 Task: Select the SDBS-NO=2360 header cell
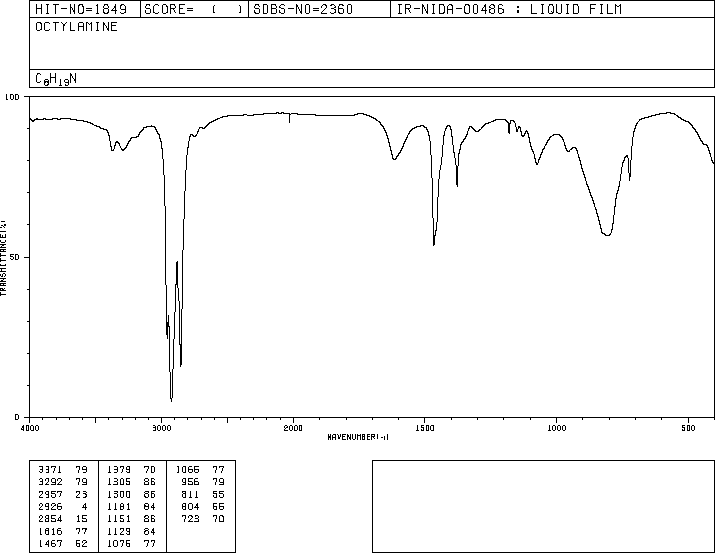319,9
